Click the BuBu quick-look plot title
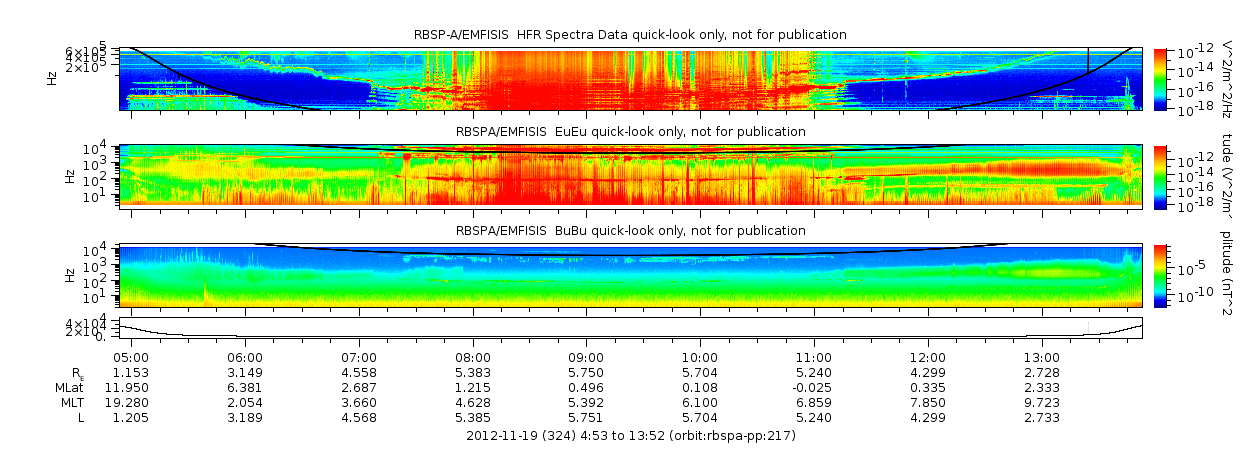The width and height of the screenshot is (1250, 449). pyautogui.click(x=630, y=231)
